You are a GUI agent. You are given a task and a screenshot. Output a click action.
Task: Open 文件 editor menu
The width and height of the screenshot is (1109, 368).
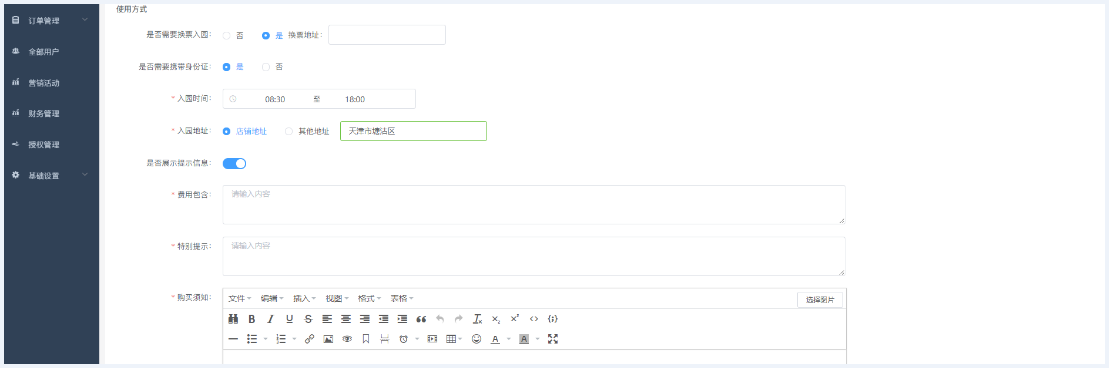pos(240,299)
